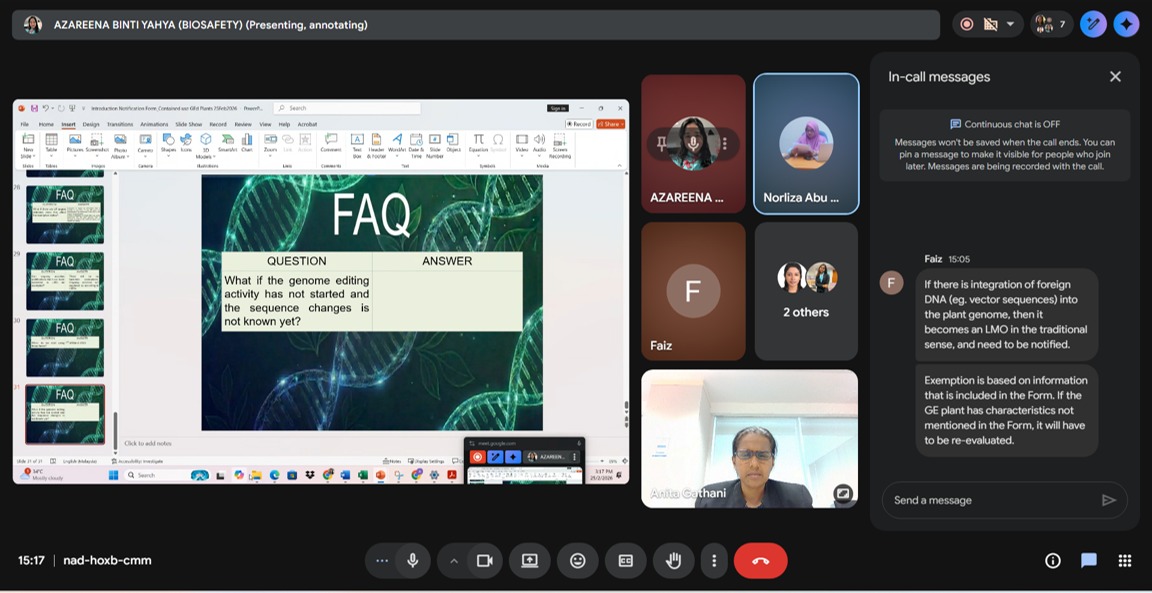The width and height of the screenshot is (1152, 593).
Task: Click the annotate pen icon at top
Action: (x=1093, y=24)
